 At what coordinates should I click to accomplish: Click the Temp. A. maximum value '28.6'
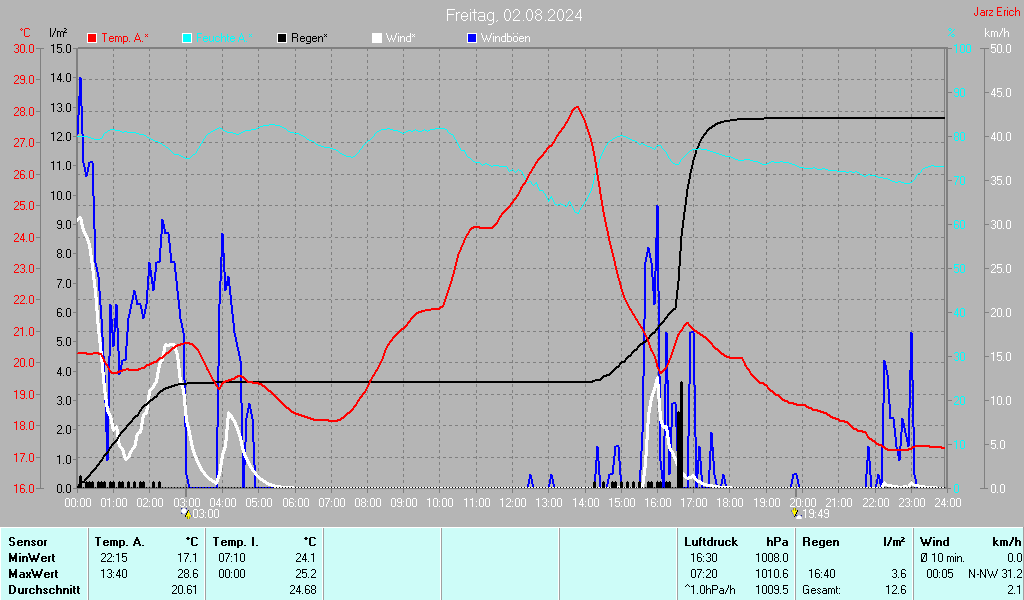tap(187, 574)
